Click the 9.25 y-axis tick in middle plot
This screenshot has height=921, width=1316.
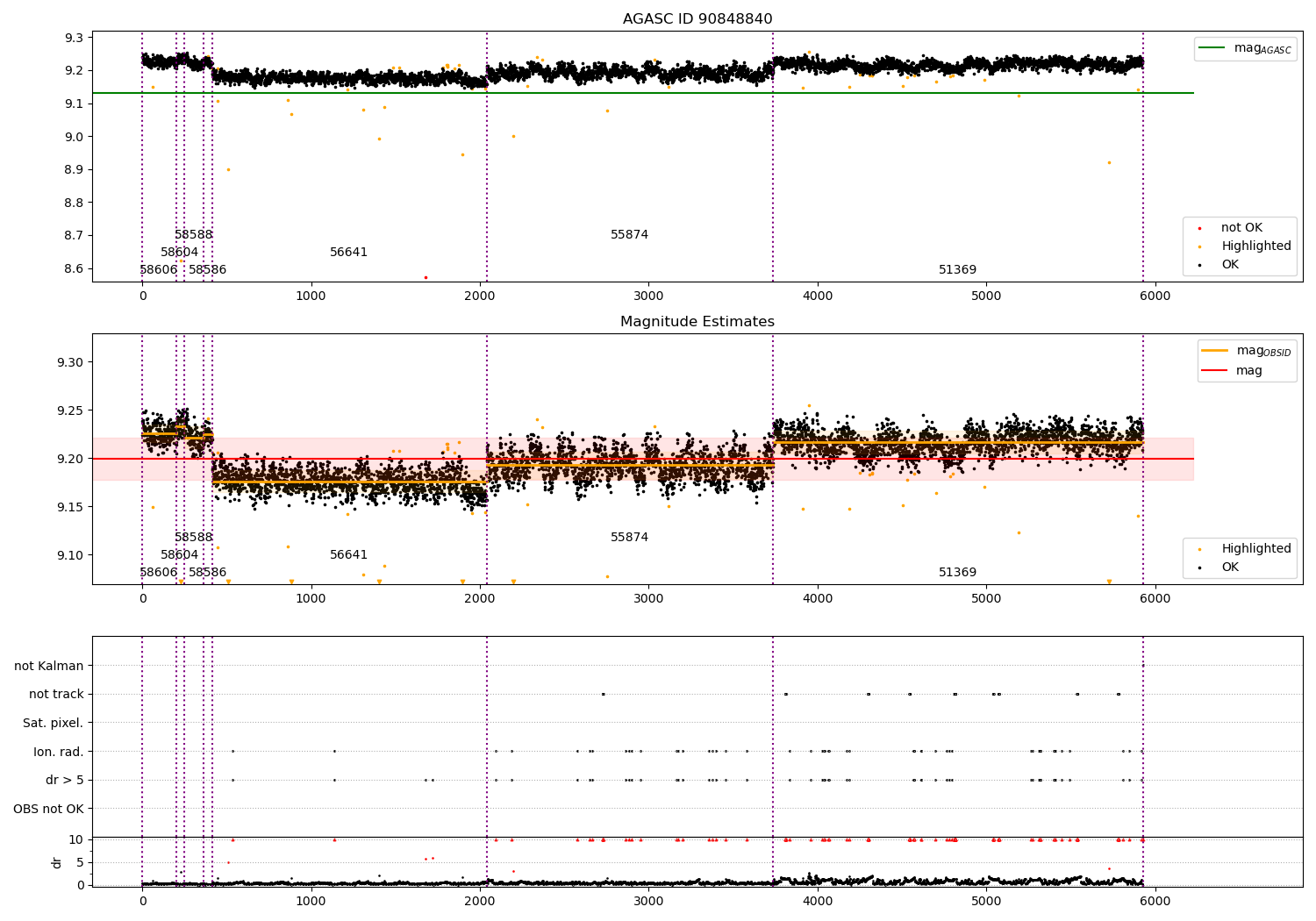pos(70,411)
